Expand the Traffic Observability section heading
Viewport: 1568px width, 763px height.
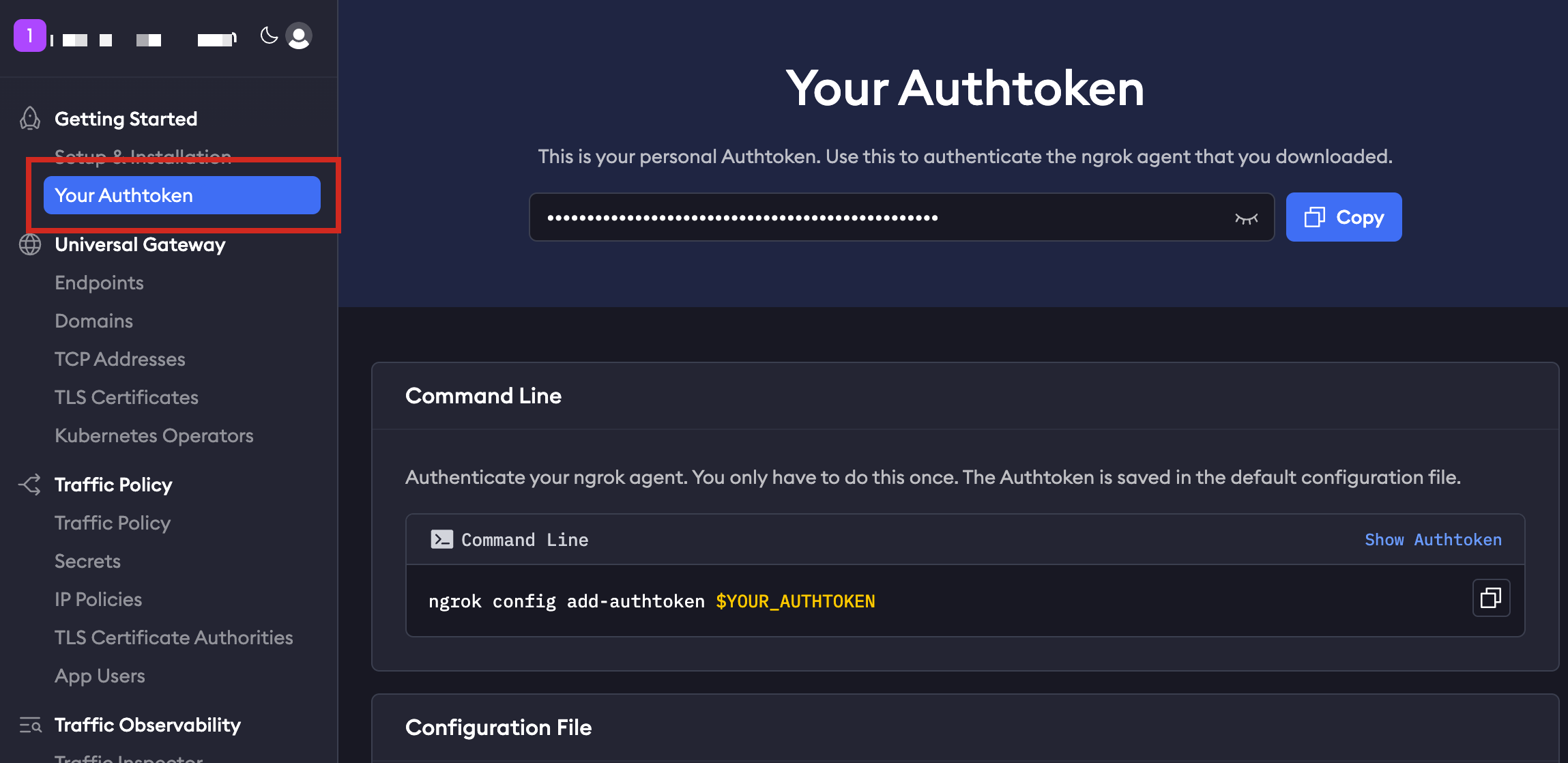[x=147, y=725]
